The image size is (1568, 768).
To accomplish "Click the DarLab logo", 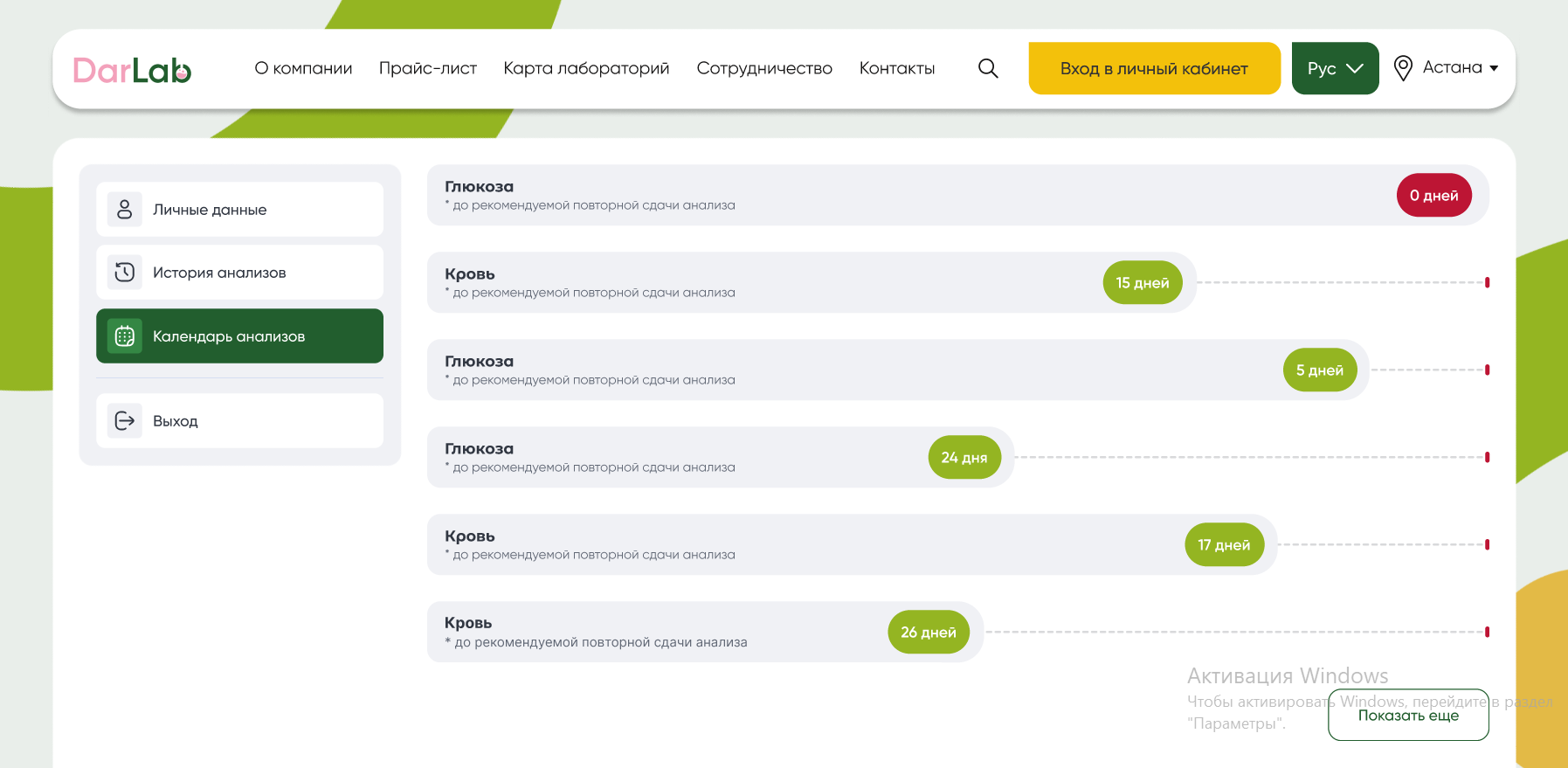I will 132,70.
